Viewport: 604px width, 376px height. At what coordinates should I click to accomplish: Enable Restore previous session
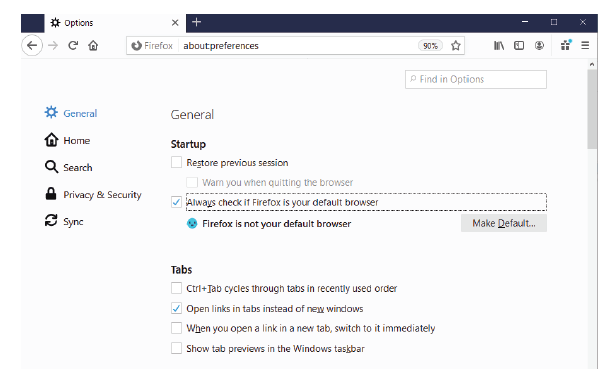(176, 162)
